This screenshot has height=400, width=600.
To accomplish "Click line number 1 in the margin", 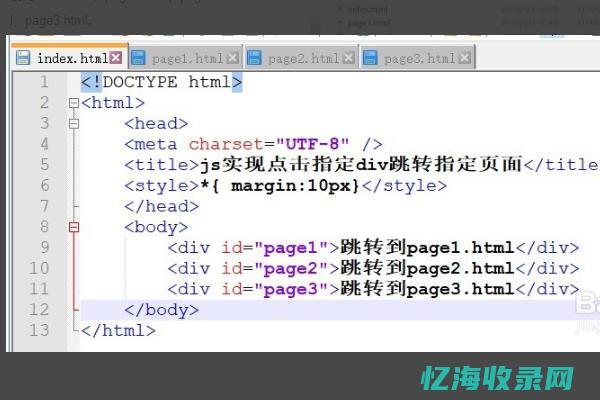I will [x=44, y=82].
